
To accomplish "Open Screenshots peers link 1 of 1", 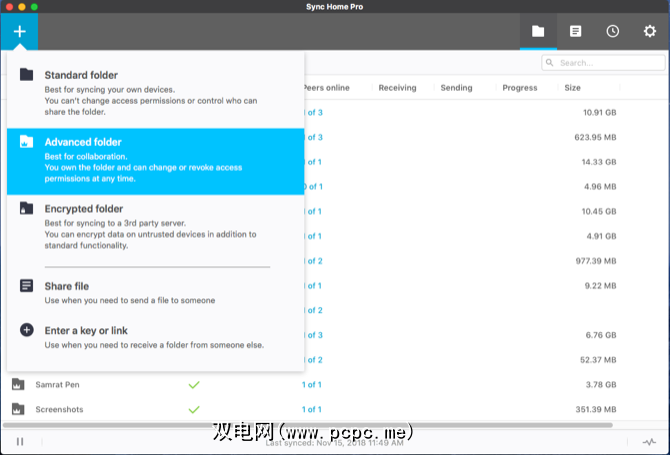I will (x=311, y=409).
